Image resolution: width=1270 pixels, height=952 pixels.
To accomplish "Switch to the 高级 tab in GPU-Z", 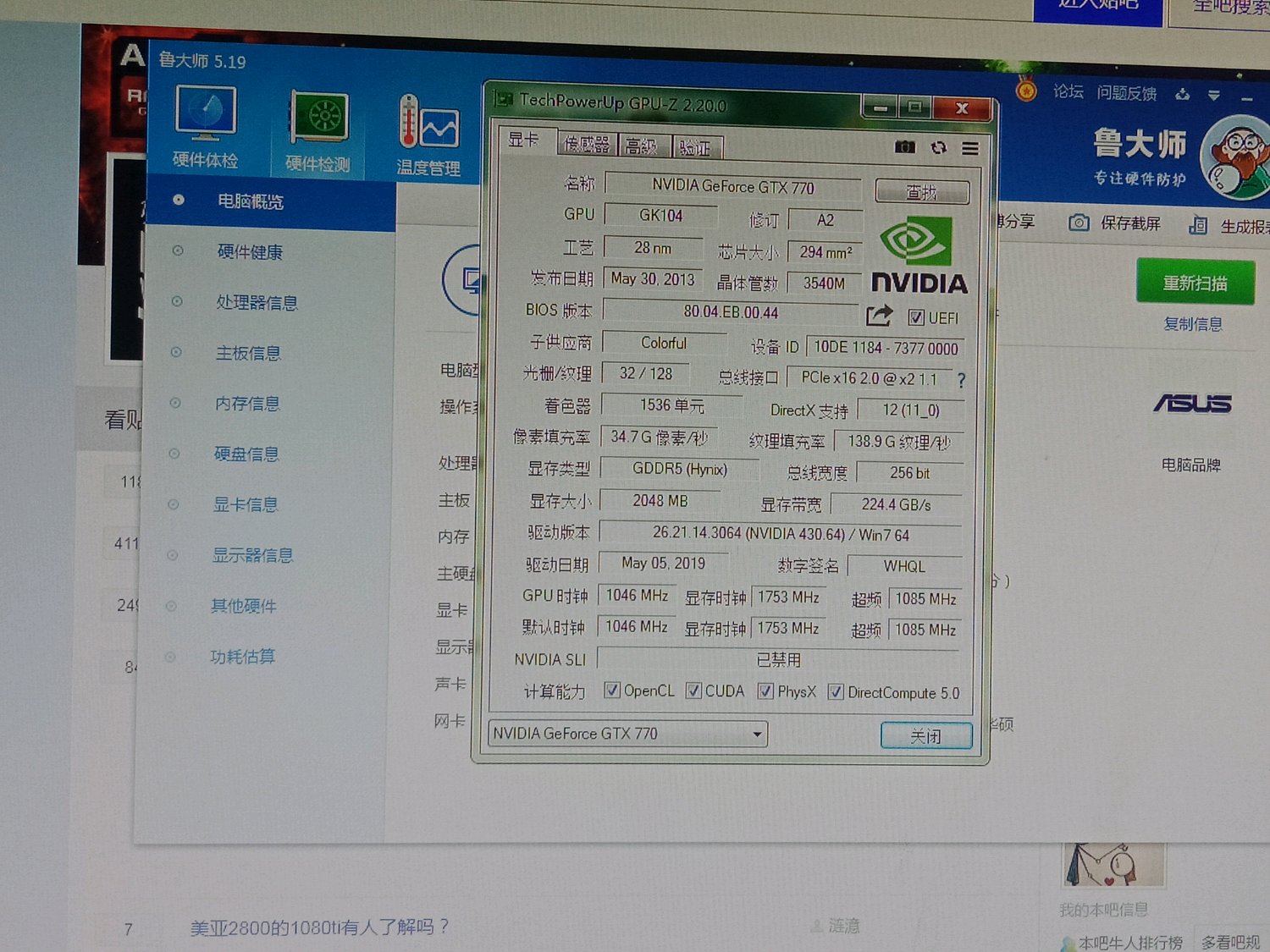I will [x=643, y=146].
